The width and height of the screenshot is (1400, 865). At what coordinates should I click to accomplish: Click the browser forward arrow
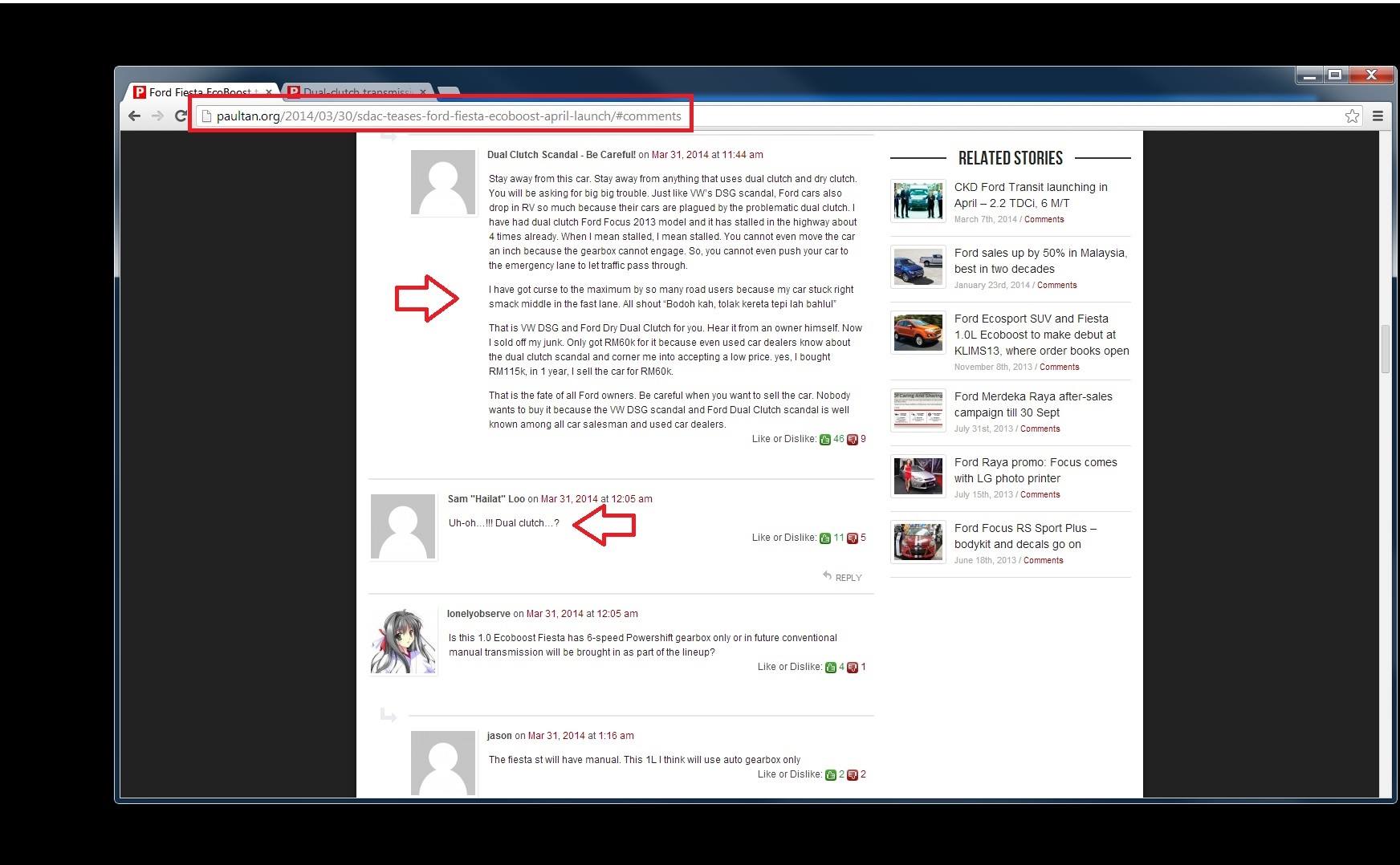click(x=157, y=116)
